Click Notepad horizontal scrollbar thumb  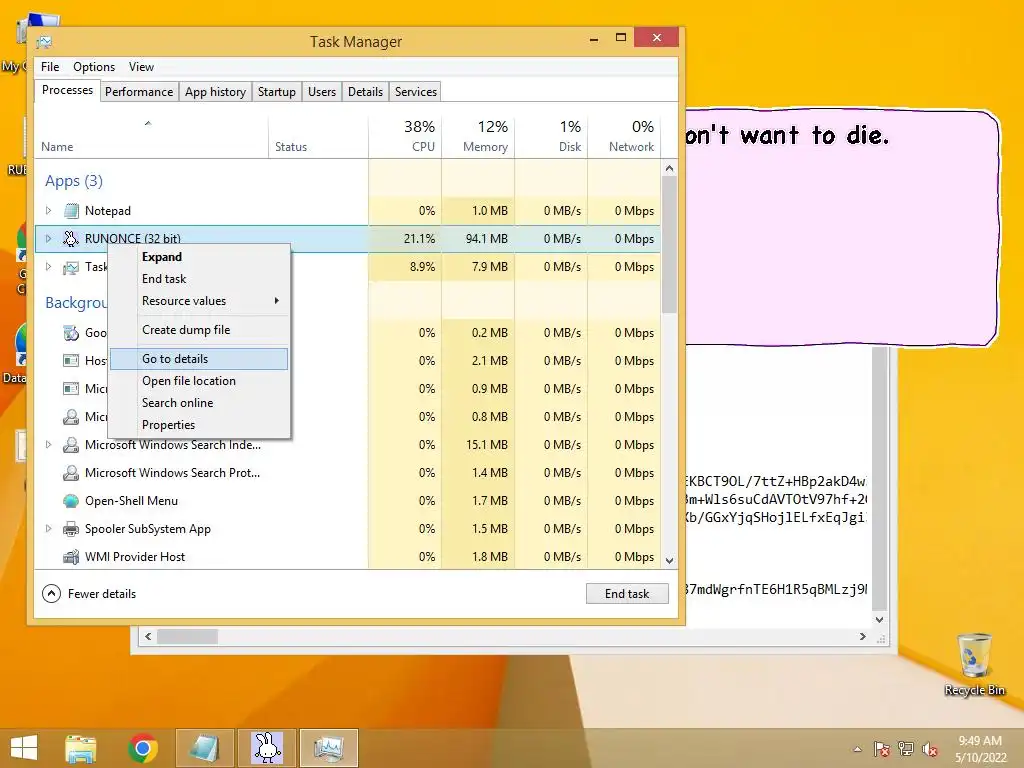click(187, 636)
